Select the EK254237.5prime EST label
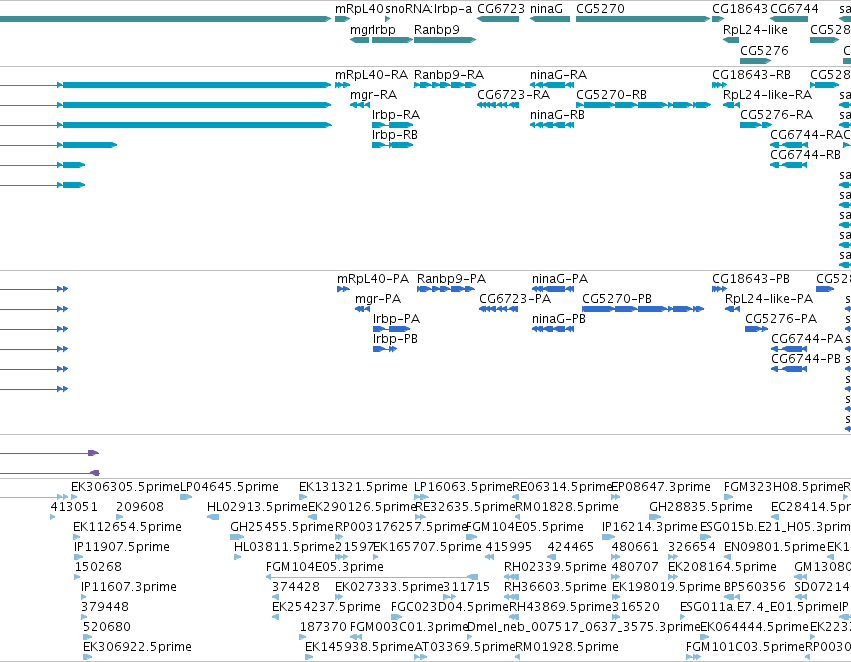Image resolution: width=851 pixels, height=662 pixels. point(326,606)
